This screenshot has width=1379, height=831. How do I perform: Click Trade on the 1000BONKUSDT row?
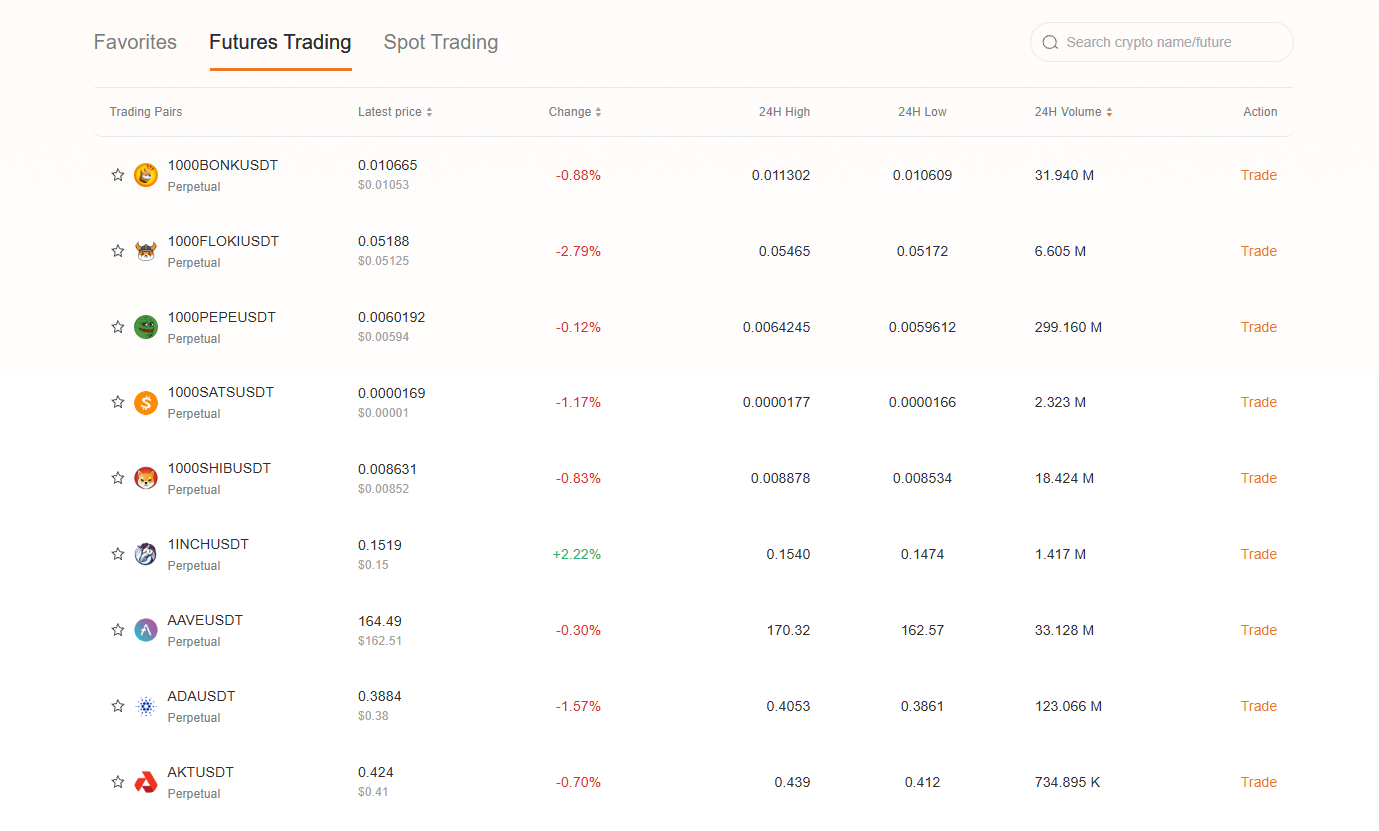click(x=1258, y=174)
